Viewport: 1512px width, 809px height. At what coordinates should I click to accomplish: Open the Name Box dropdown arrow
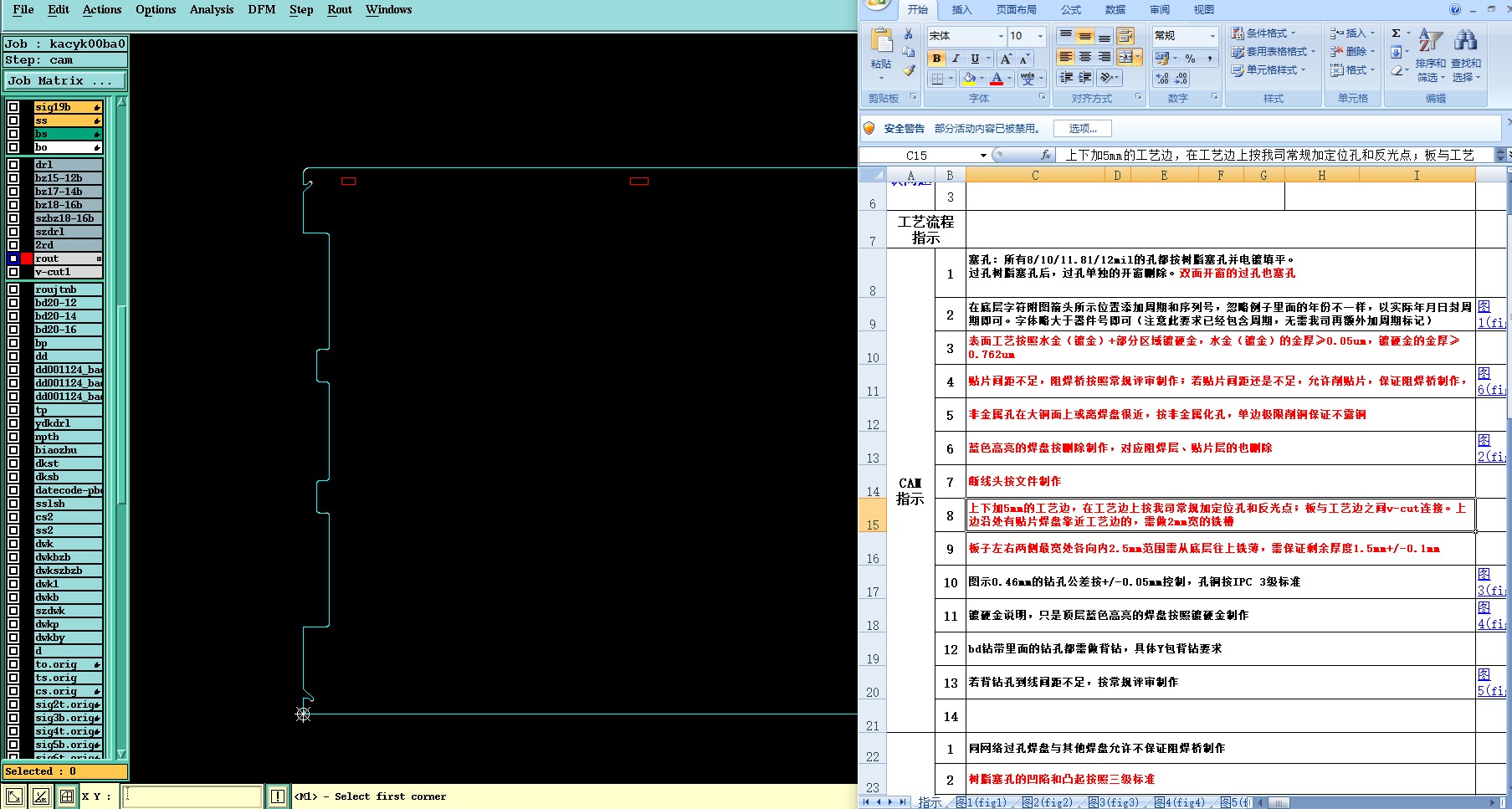[983, 156]
